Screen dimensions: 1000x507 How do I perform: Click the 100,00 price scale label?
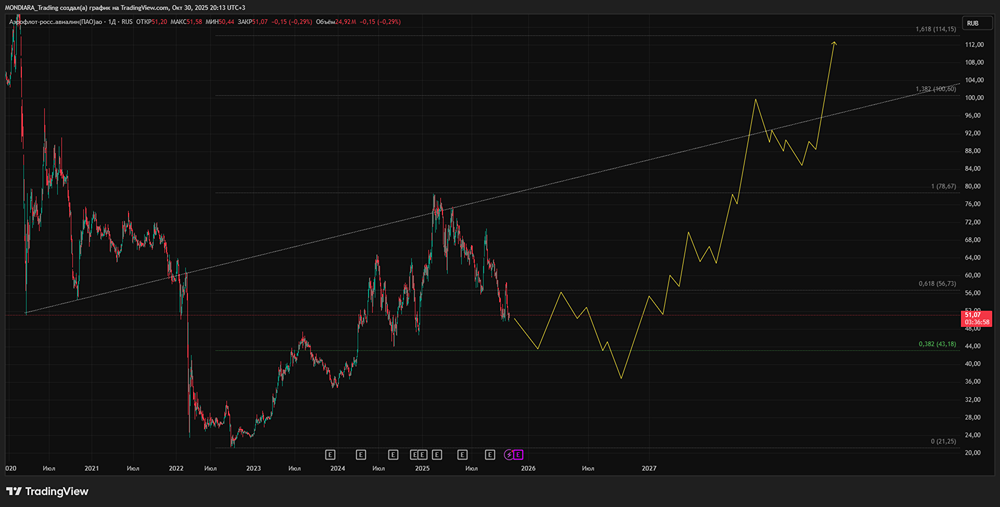pos(973,98)
